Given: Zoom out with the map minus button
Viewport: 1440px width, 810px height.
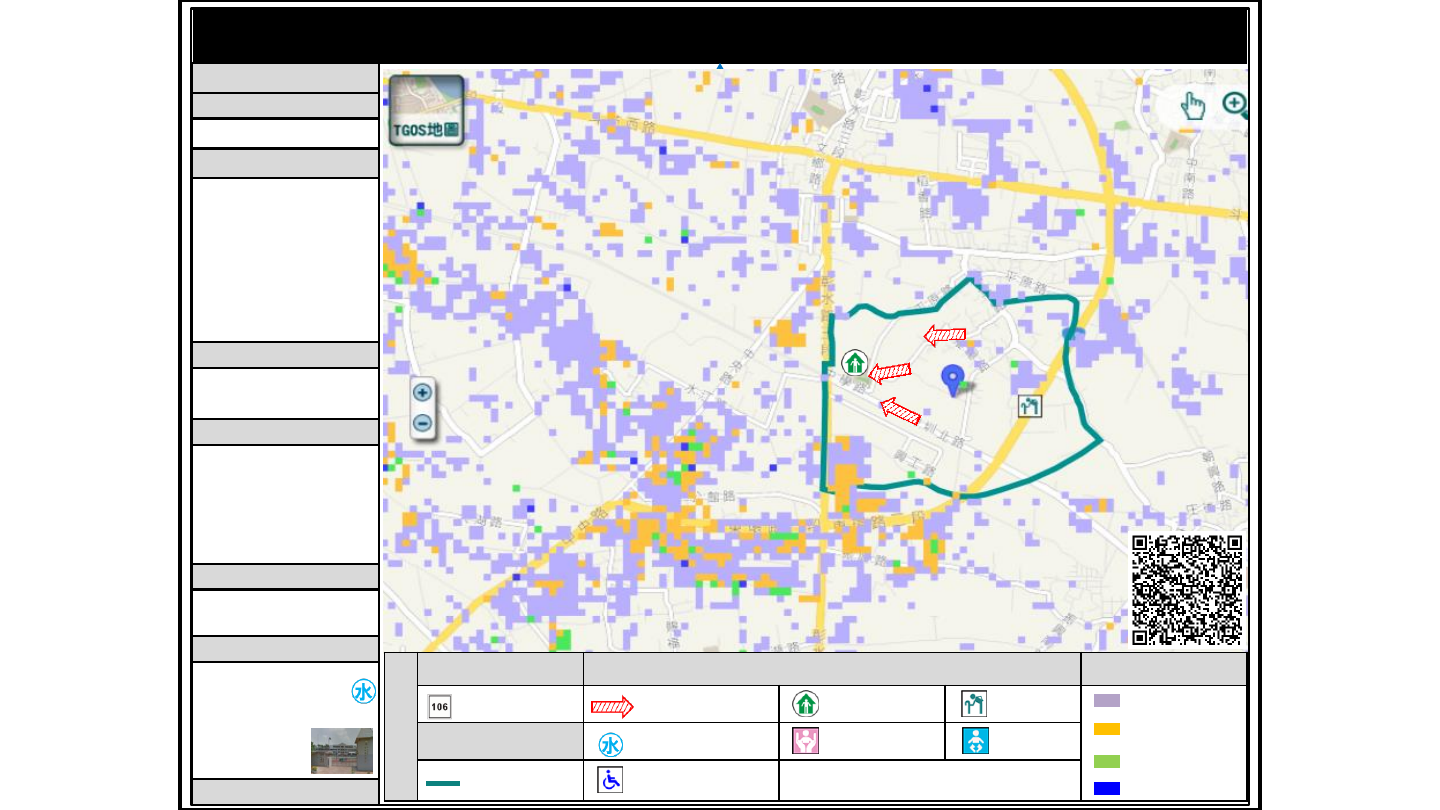Looking at the screenshot, I should pos(422,423).
